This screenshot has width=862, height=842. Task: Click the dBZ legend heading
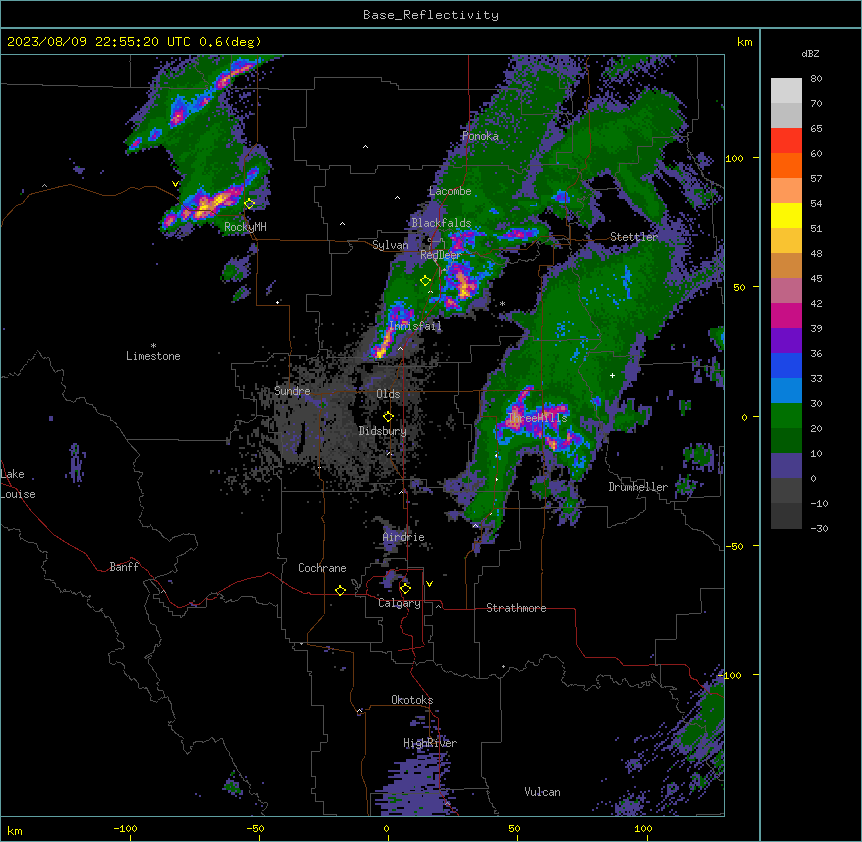click(810, 54)
